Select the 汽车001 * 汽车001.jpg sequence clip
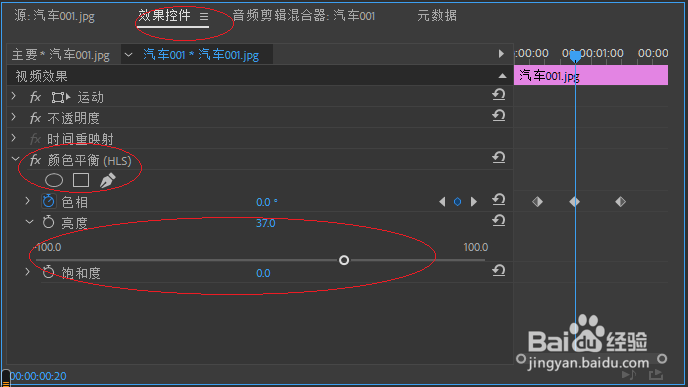Viewport: 688px width, 387px height. coord(201,55)
